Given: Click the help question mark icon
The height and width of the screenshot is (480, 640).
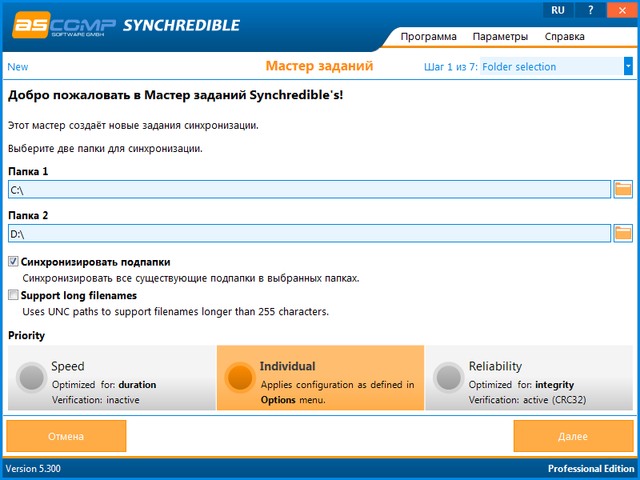Looking at the screenshot, I should click(x=590, y=10).
